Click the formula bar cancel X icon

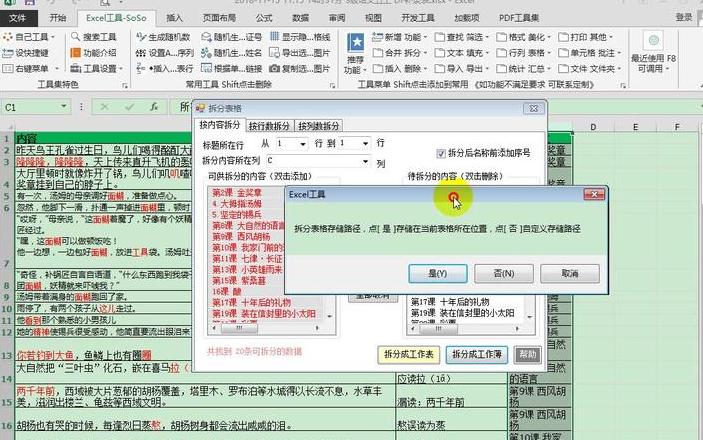click(104, 107)
